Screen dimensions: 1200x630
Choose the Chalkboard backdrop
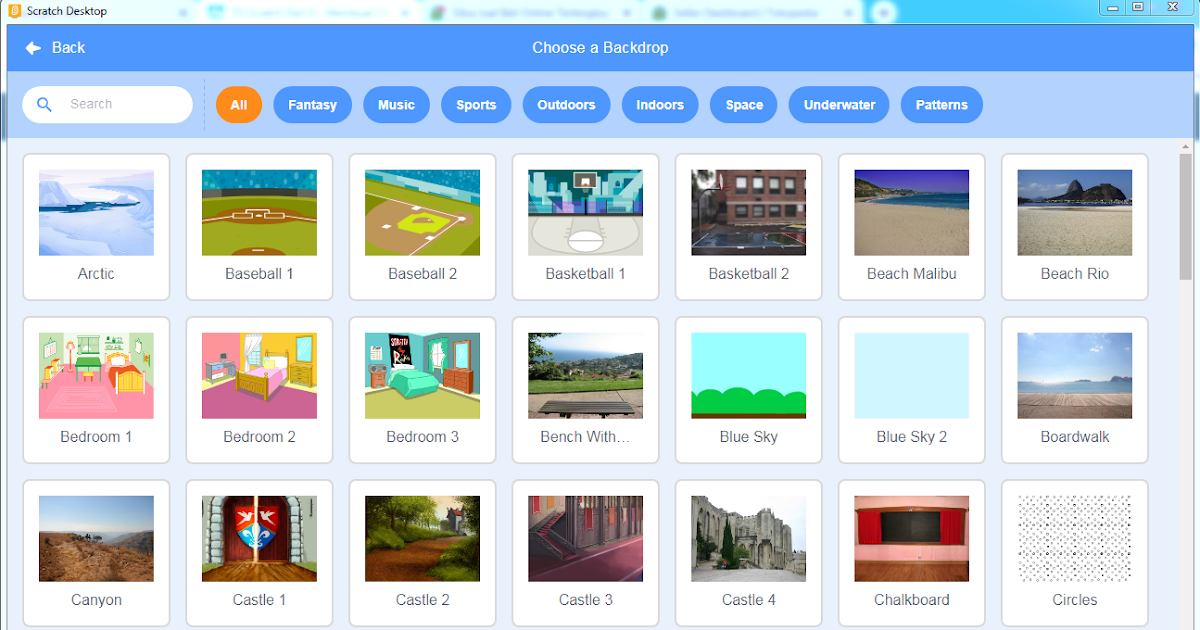click(911, 538)
